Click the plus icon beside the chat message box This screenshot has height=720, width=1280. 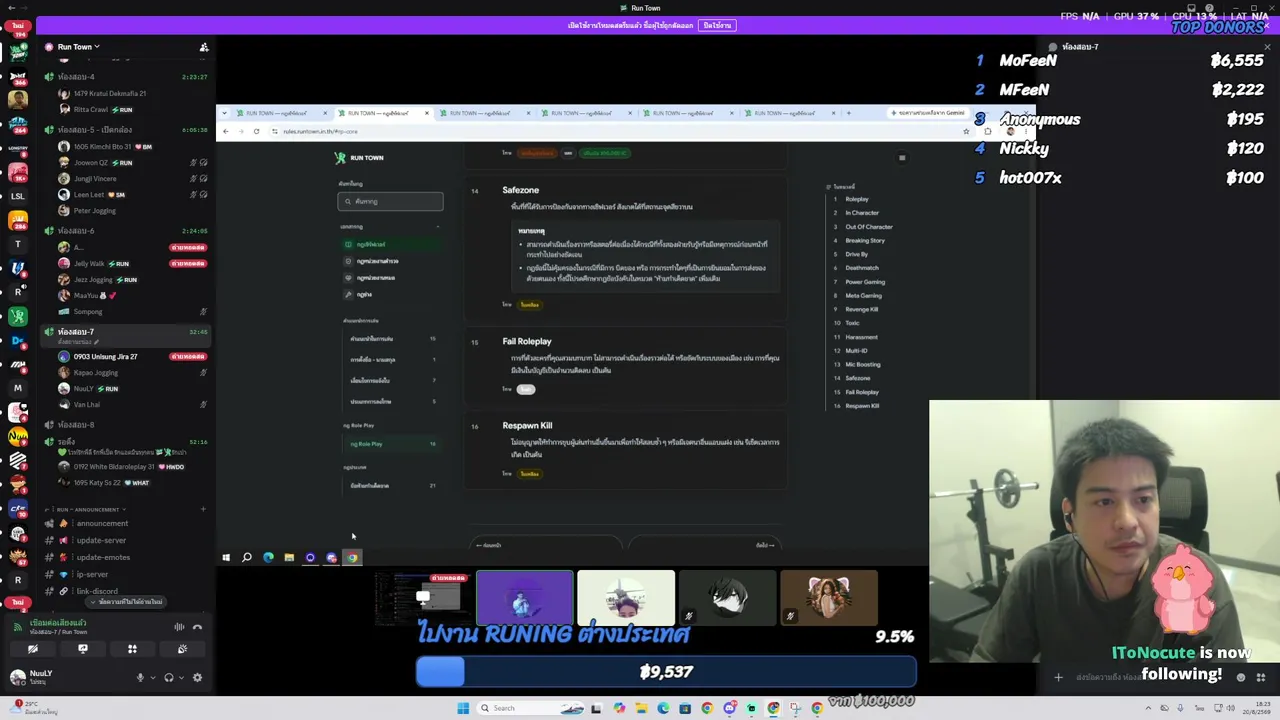pos(1058,678)
